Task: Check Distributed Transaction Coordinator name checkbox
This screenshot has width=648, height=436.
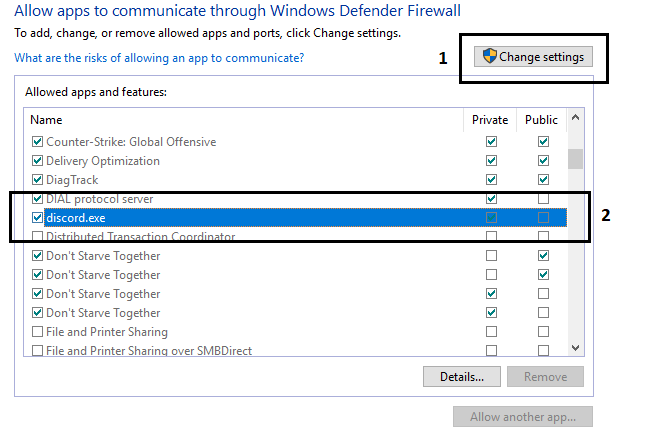Action: click(37, 236)
